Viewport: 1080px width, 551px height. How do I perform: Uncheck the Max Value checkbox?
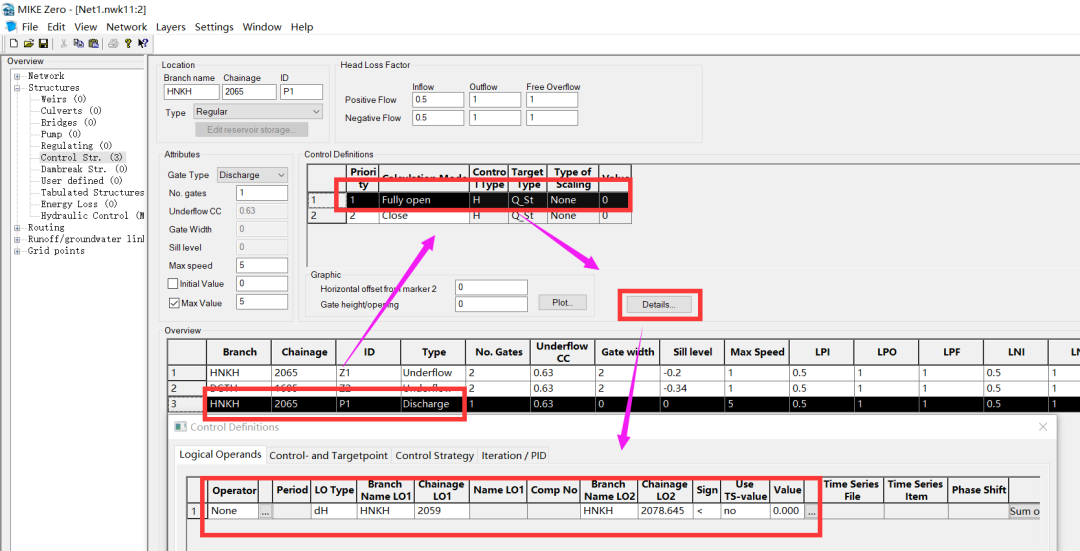pos(173,302)
